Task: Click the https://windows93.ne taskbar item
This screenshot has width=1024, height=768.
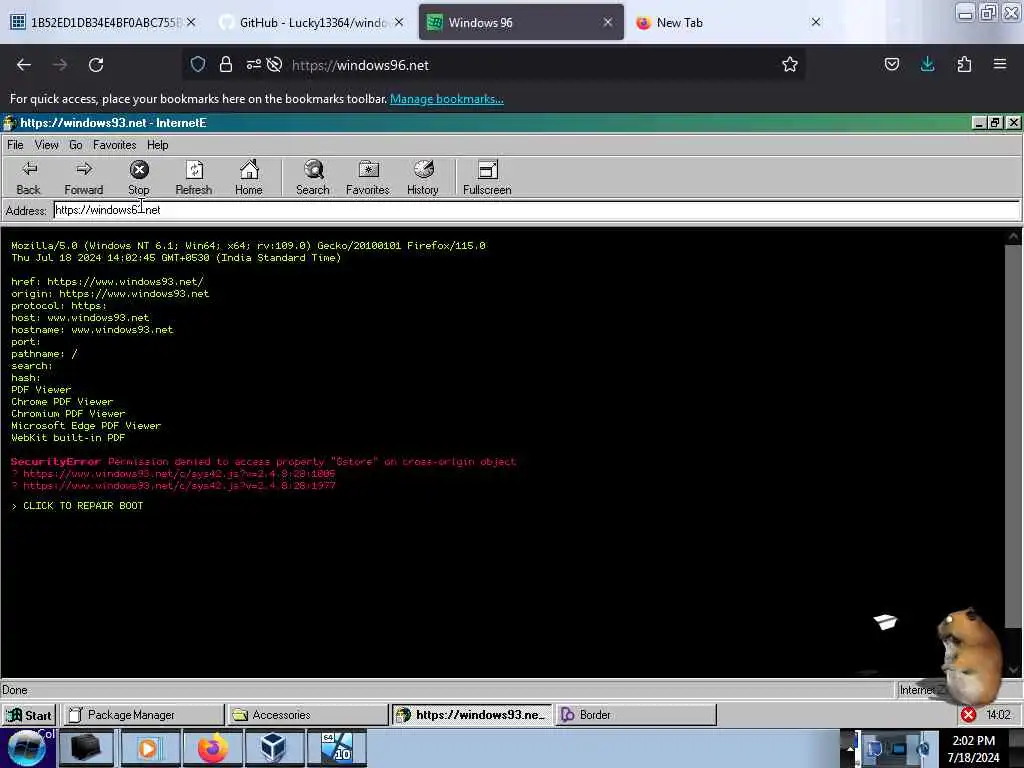Action: 472,715
